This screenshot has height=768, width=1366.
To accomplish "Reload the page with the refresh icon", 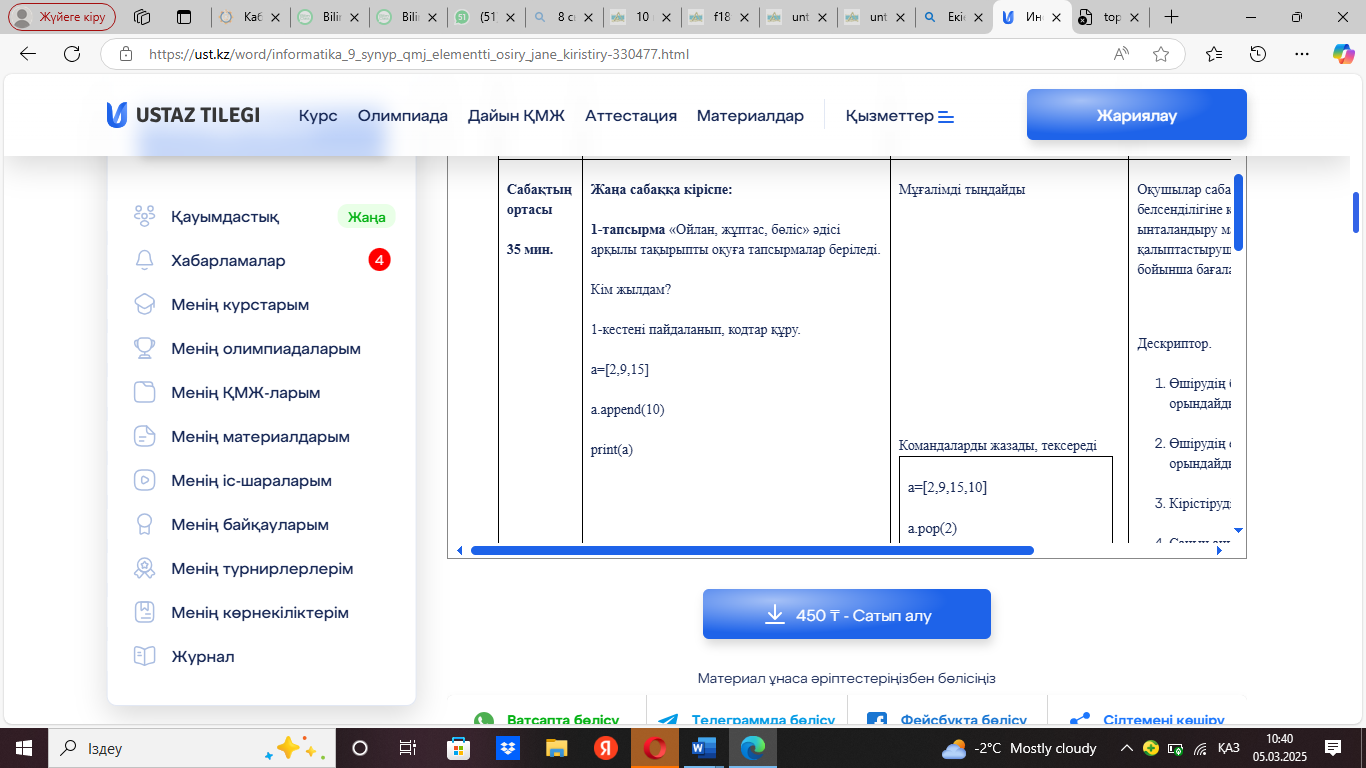I will coord(72,54).
